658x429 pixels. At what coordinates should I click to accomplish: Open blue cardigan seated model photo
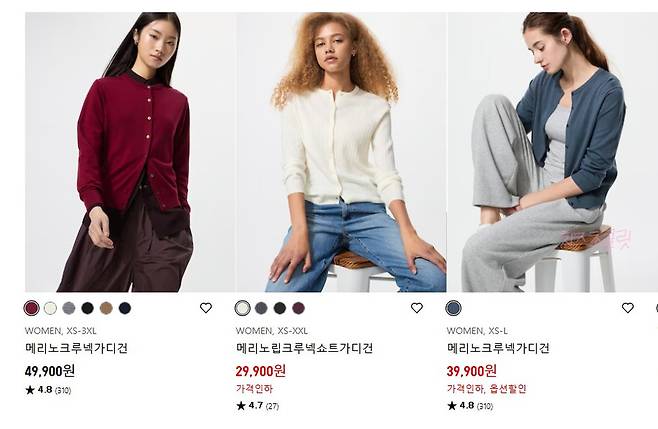[553, 152]
